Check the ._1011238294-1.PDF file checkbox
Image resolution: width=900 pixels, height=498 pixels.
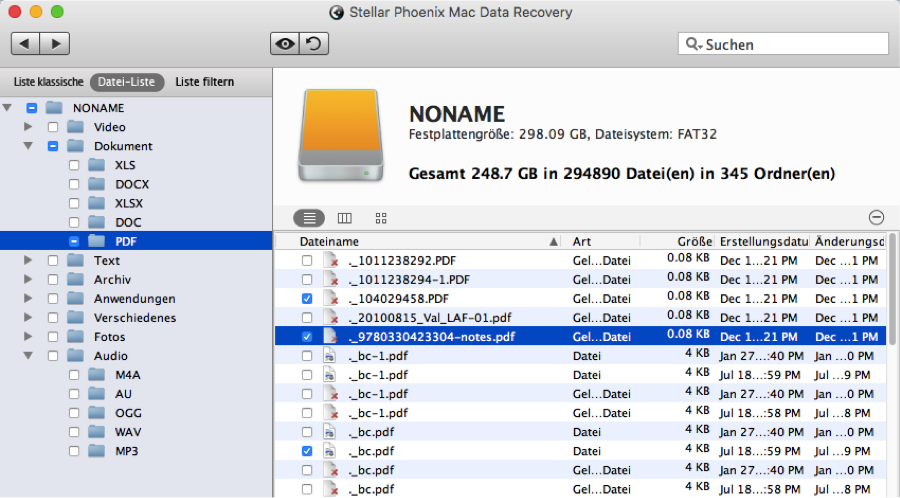(307, 279)
